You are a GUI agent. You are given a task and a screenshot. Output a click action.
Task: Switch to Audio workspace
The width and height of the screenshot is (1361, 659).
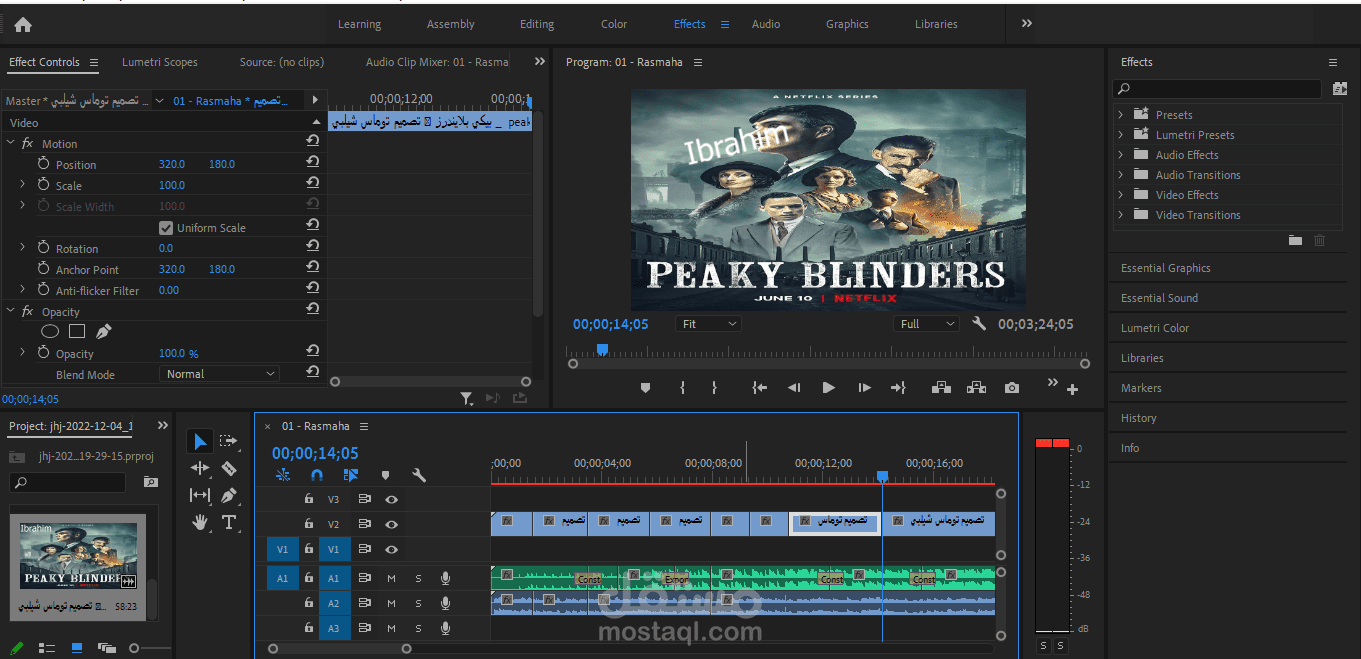[x=766, y=24]
